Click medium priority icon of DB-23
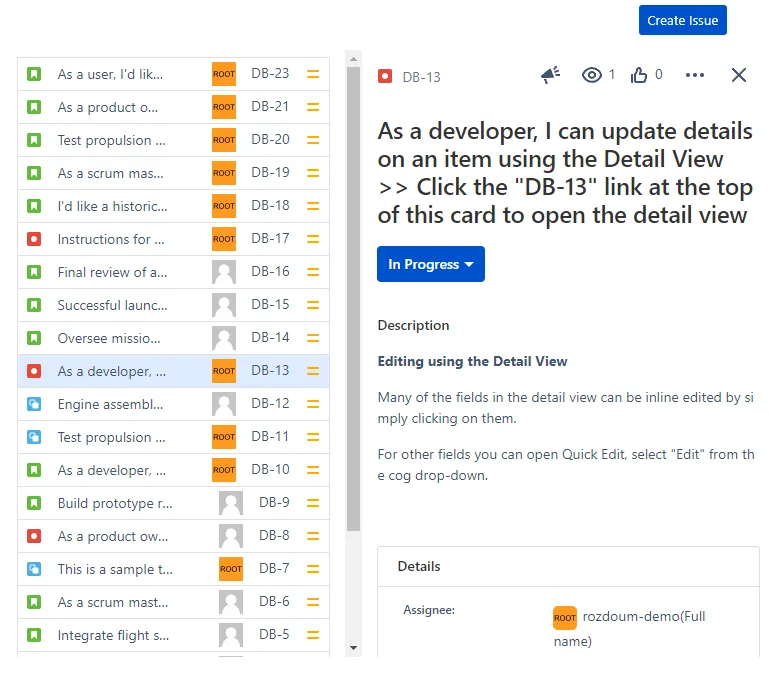The width and height of the screenshot is (769, 686). (x=313, y=74)
